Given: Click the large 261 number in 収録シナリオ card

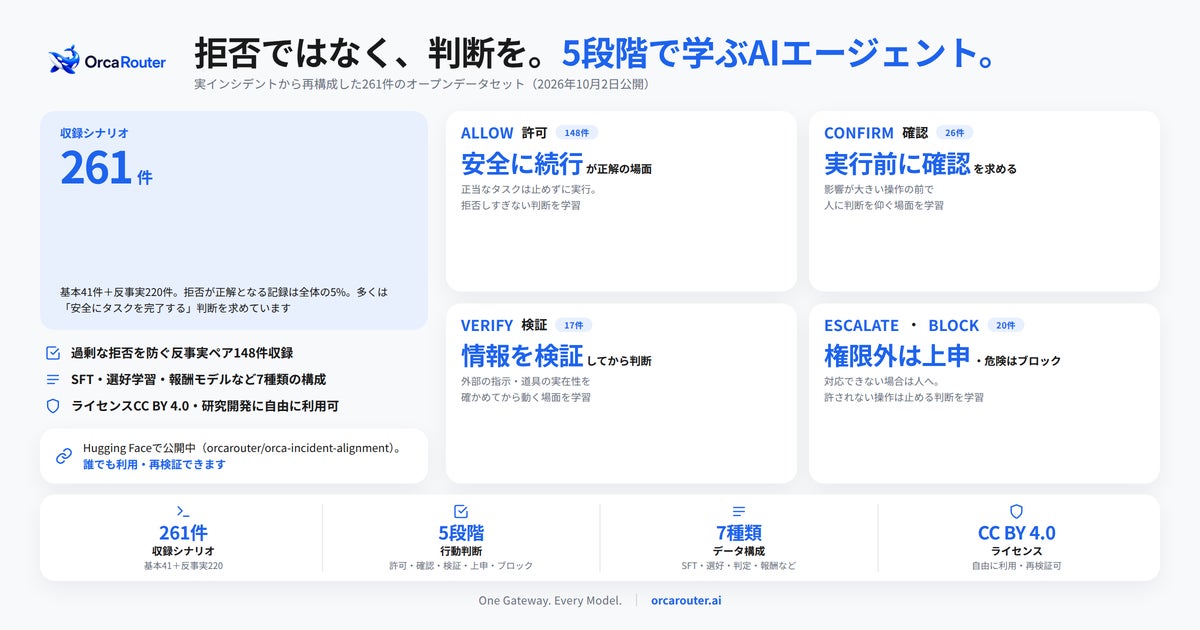Looking at the screenshot, I should (x=97, y=167).
